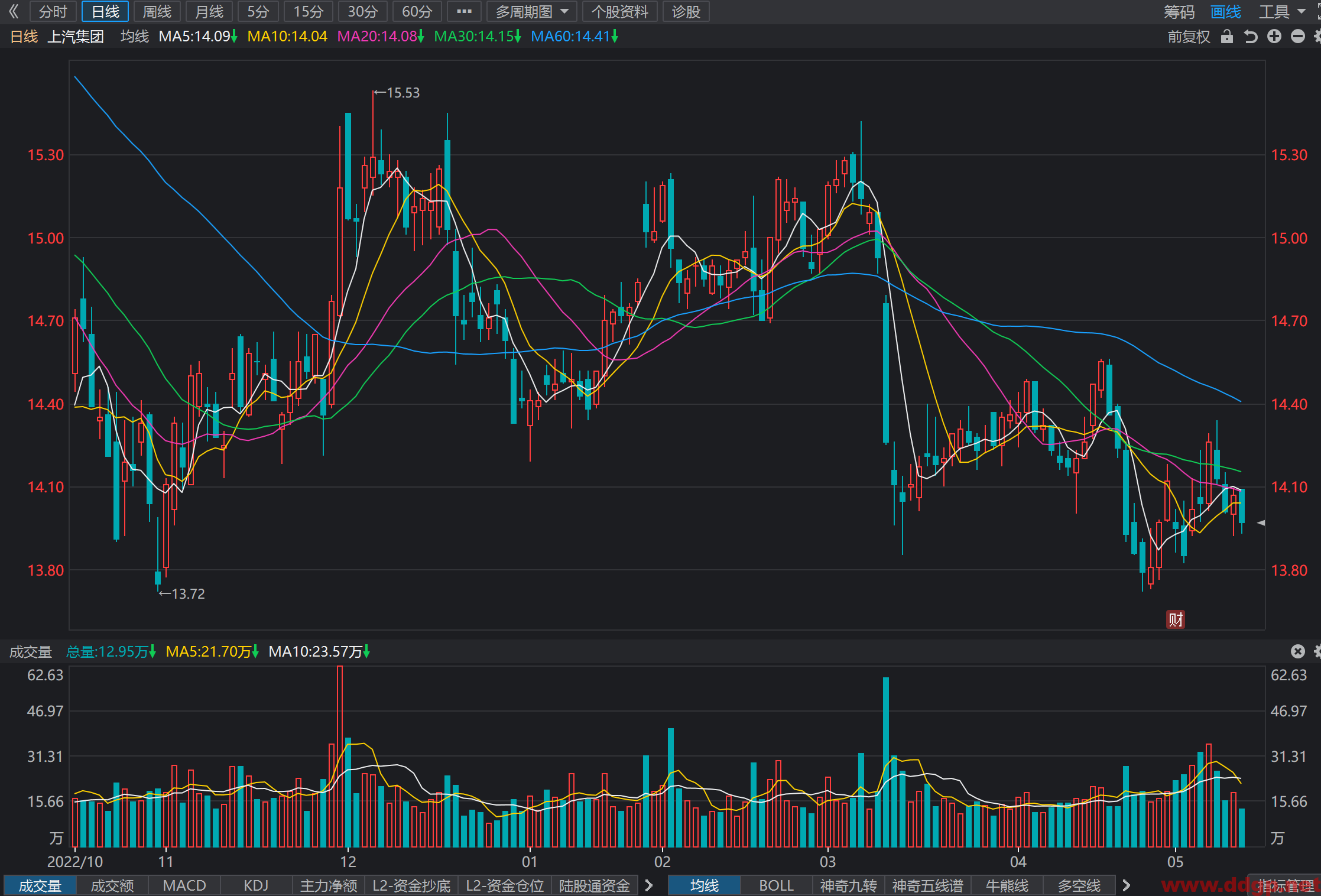Click the 2022/10 date label on time axis

tap(75, 862)
